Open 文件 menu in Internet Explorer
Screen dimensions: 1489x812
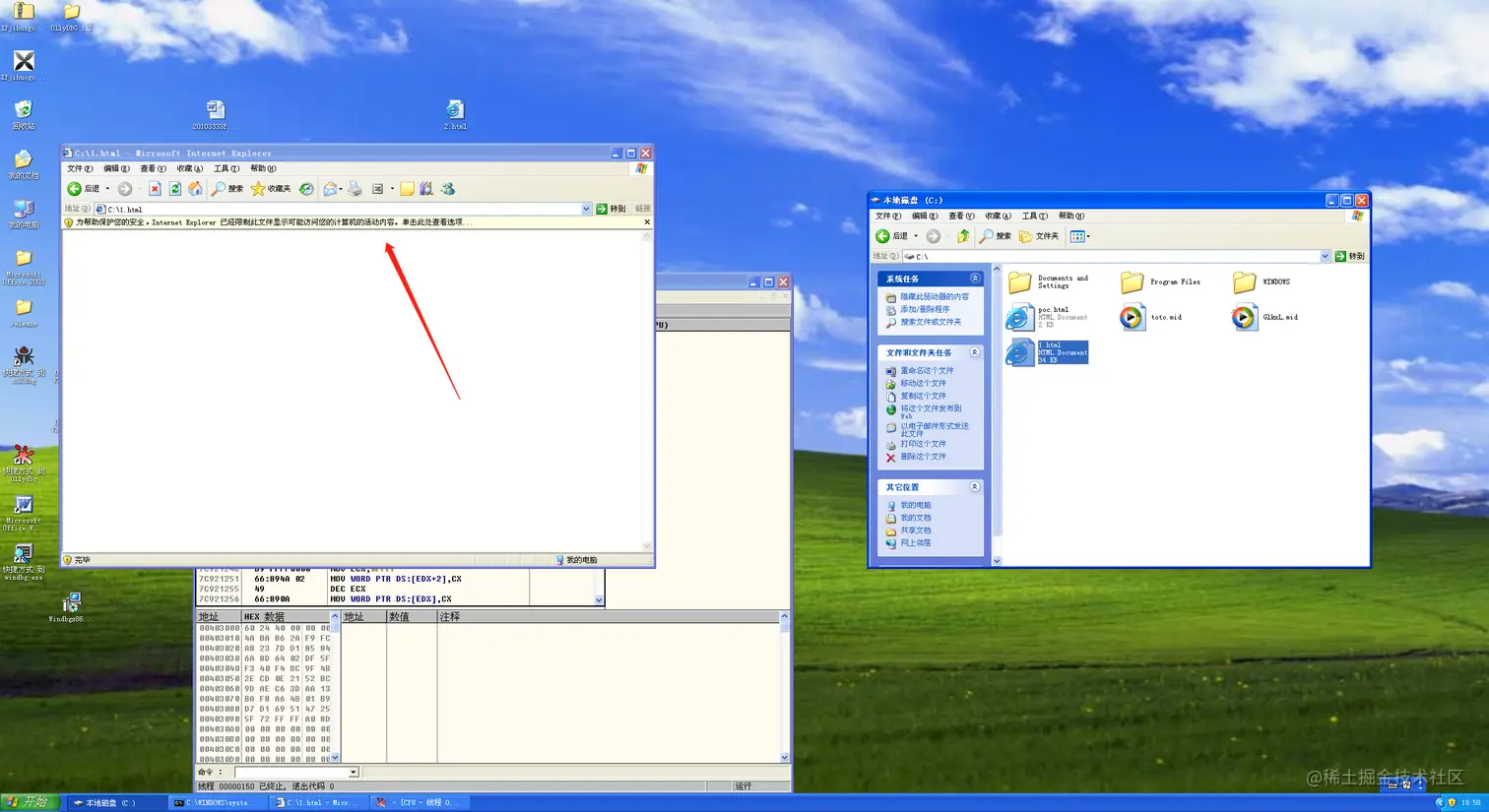click(80, 168)
